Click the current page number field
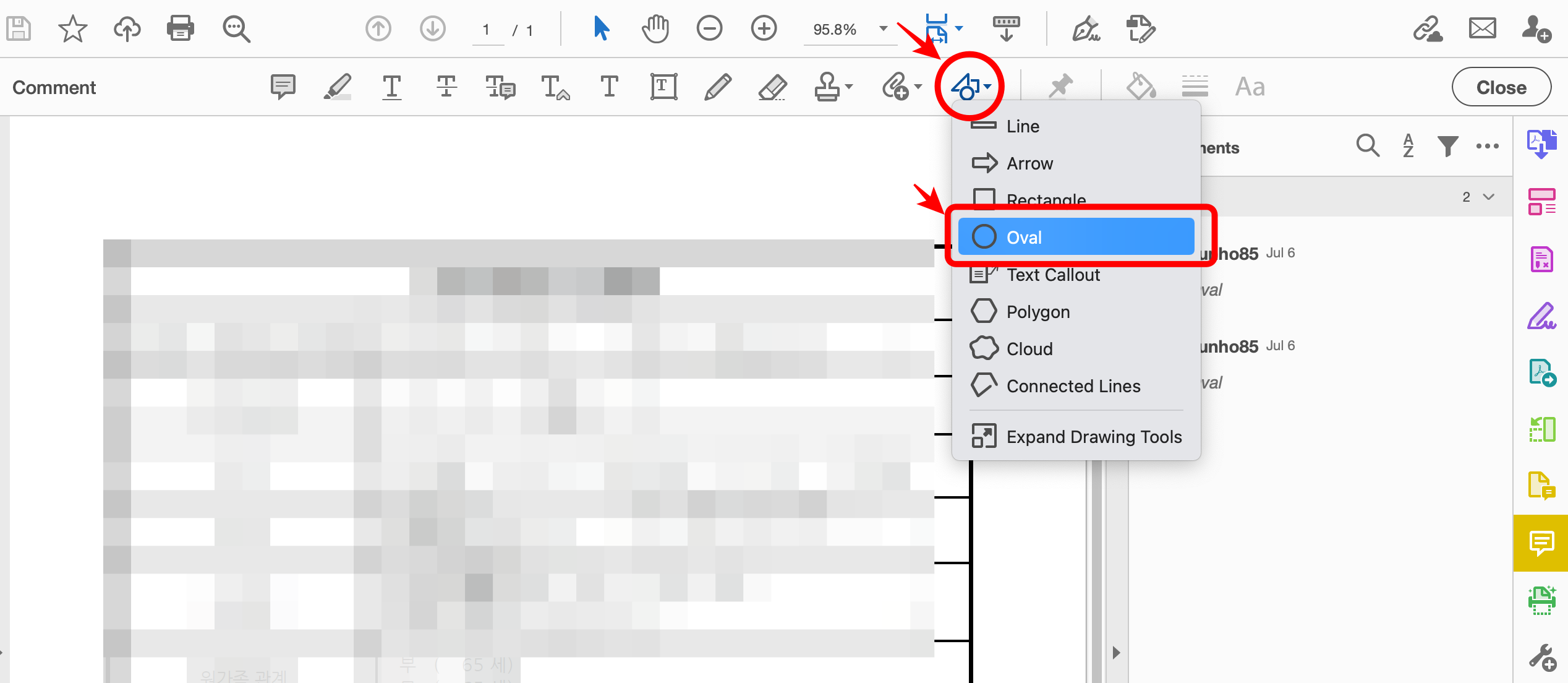1568x683 pixels. coord(487,30)
